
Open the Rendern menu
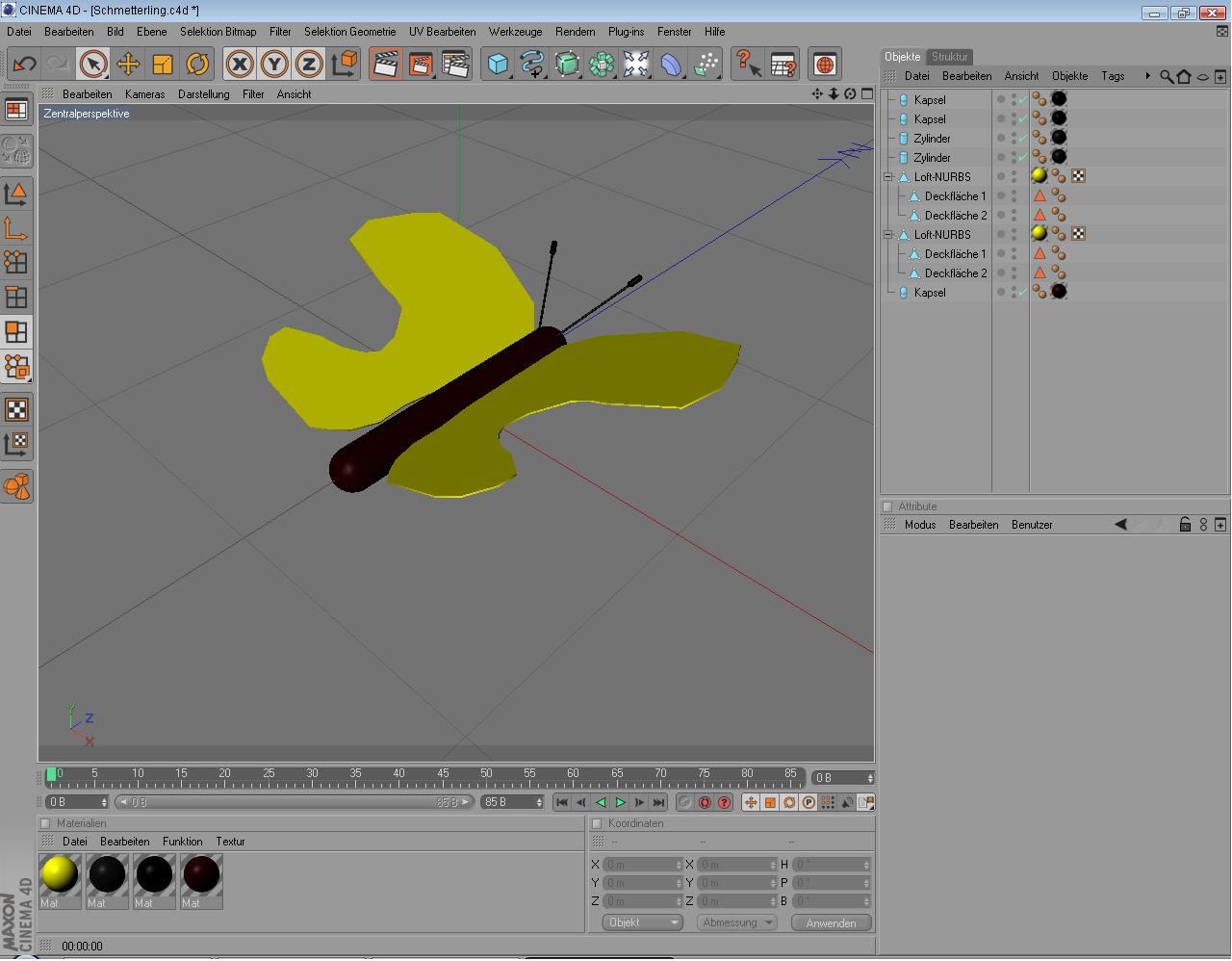tap(575, 32)
